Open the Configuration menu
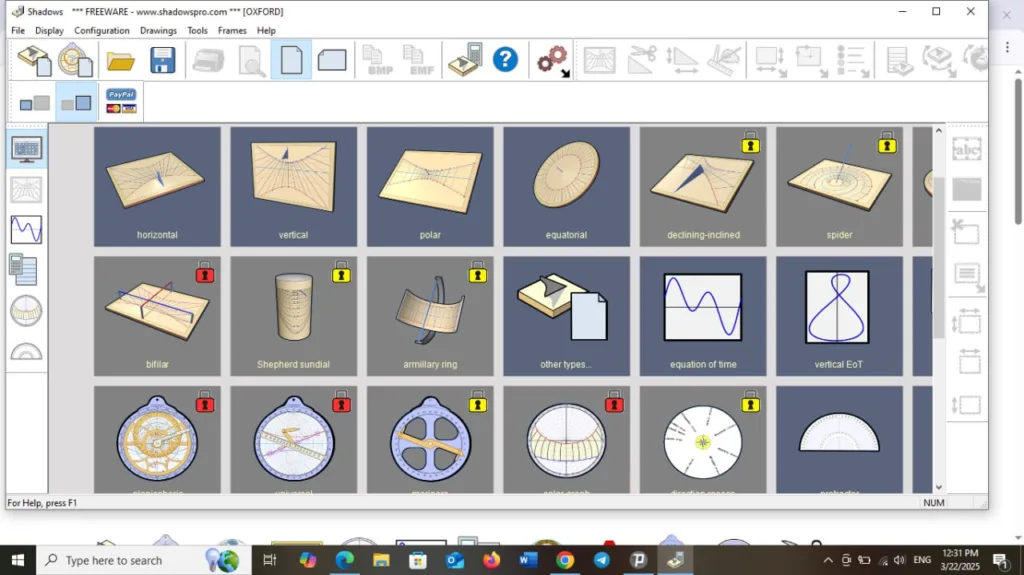The width and height of the screenshot is (1024, 575). [102, 31]
